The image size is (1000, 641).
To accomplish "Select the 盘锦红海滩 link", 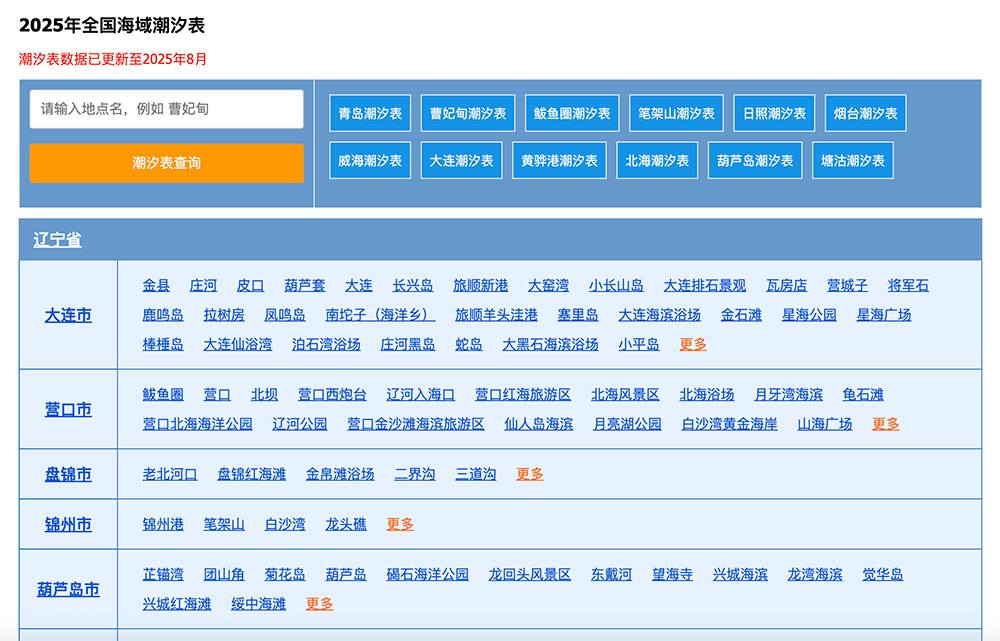I will tap(251, 474).
